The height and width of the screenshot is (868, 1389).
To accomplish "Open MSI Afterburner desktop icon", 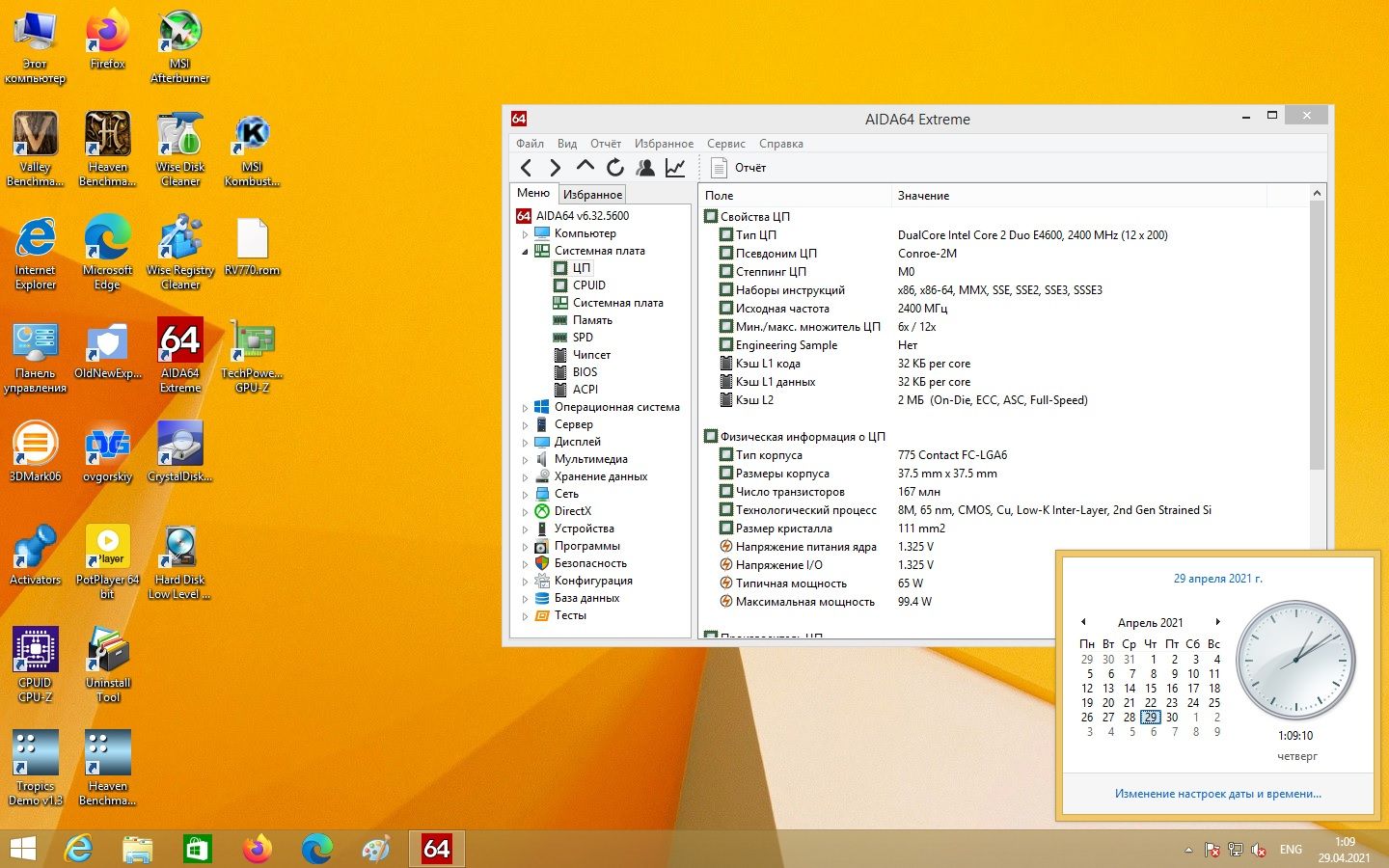I will (x=179, y=46).
